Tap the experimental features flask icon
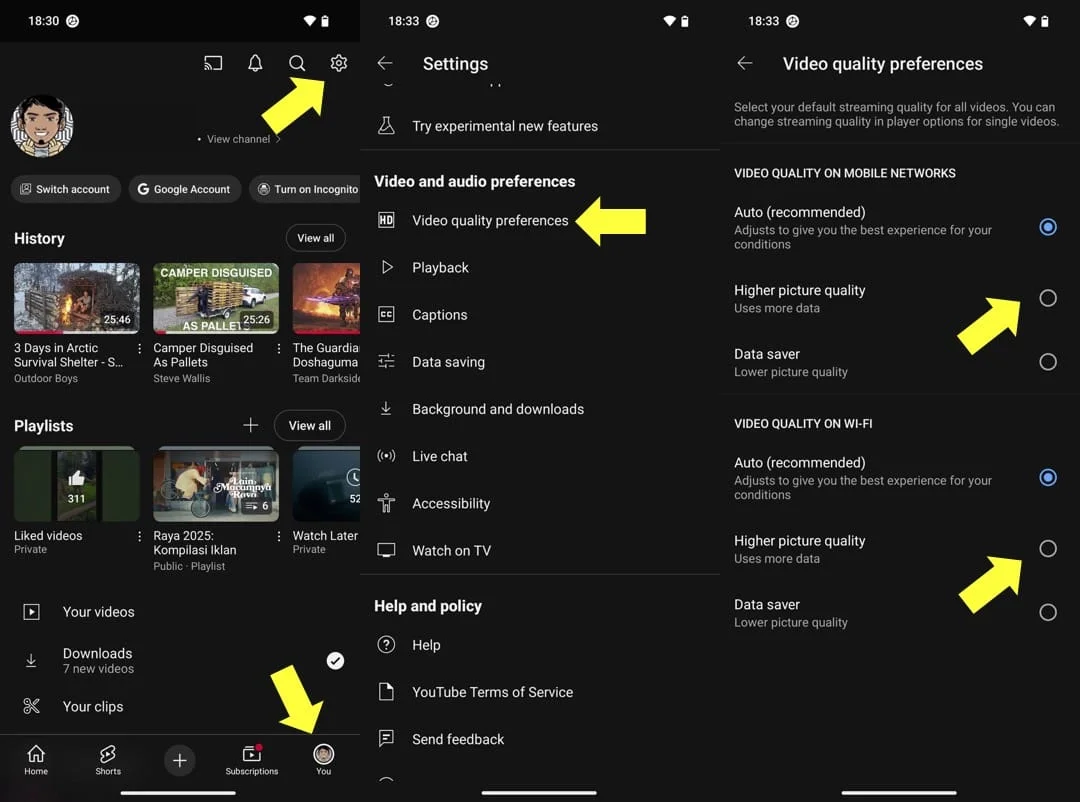Image resolution: width=1080 pixels, height=802 pixels. coord(386,125)
